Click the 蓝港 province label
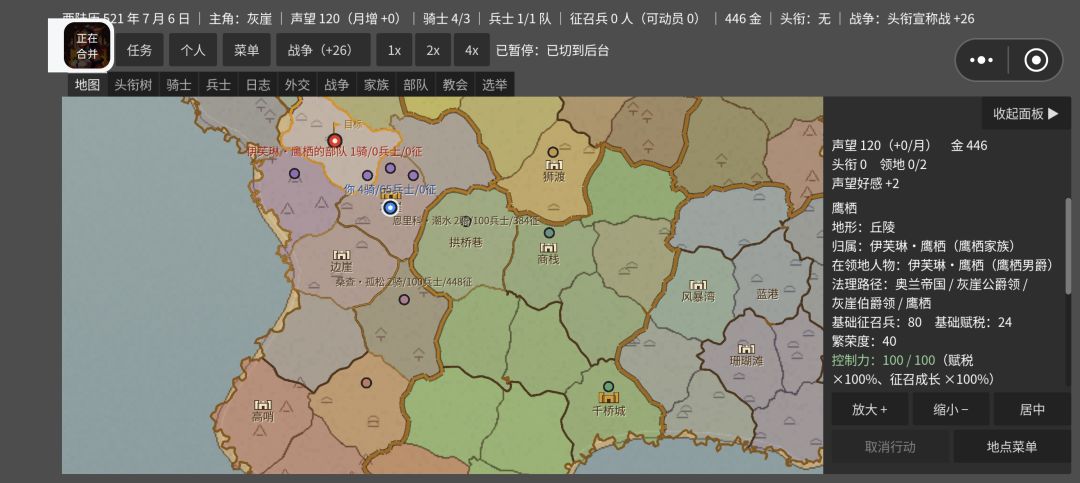Viewport: 1080px width, 483px height. [x=767, y=294]
